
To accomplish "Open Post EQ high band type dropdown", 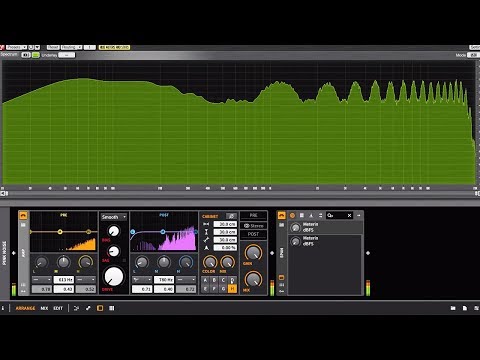I will tap(186, 279).
